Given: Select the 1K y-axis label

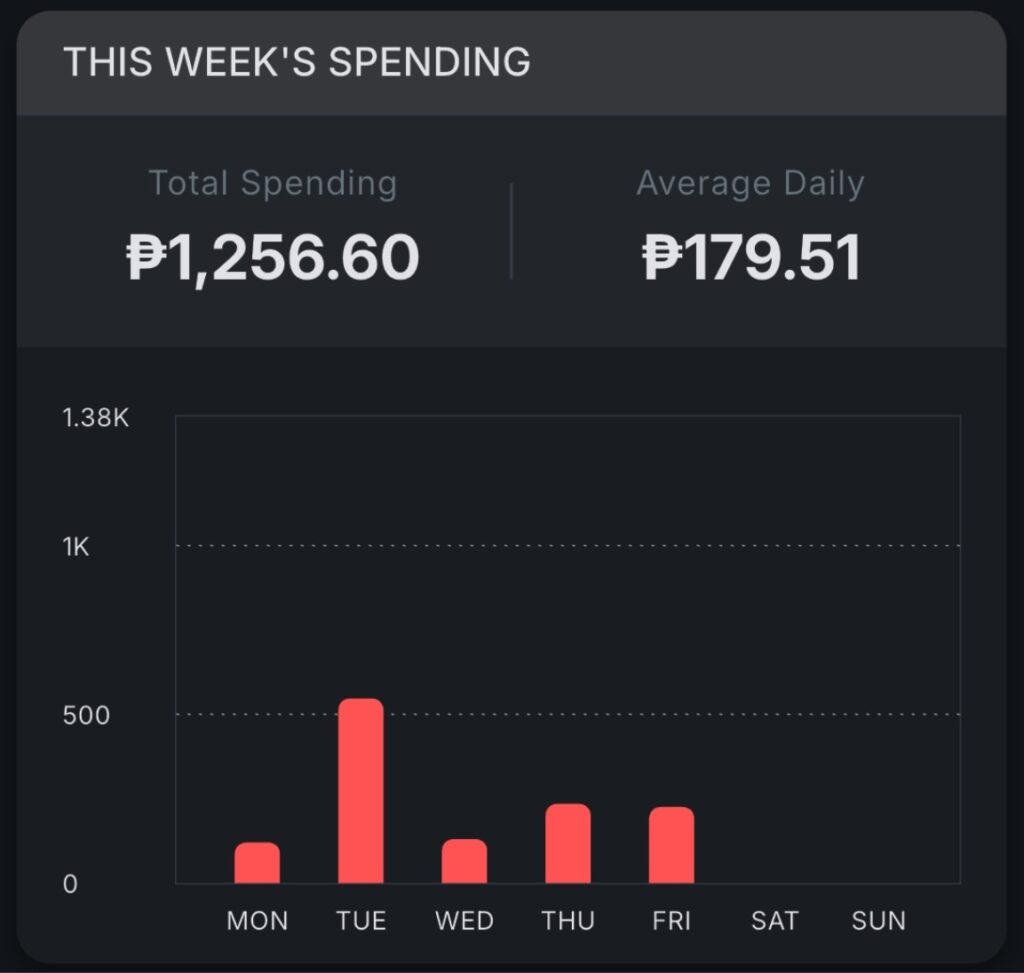Looking at the screenshot, I should pyautogui.click(x=76, y=548).
